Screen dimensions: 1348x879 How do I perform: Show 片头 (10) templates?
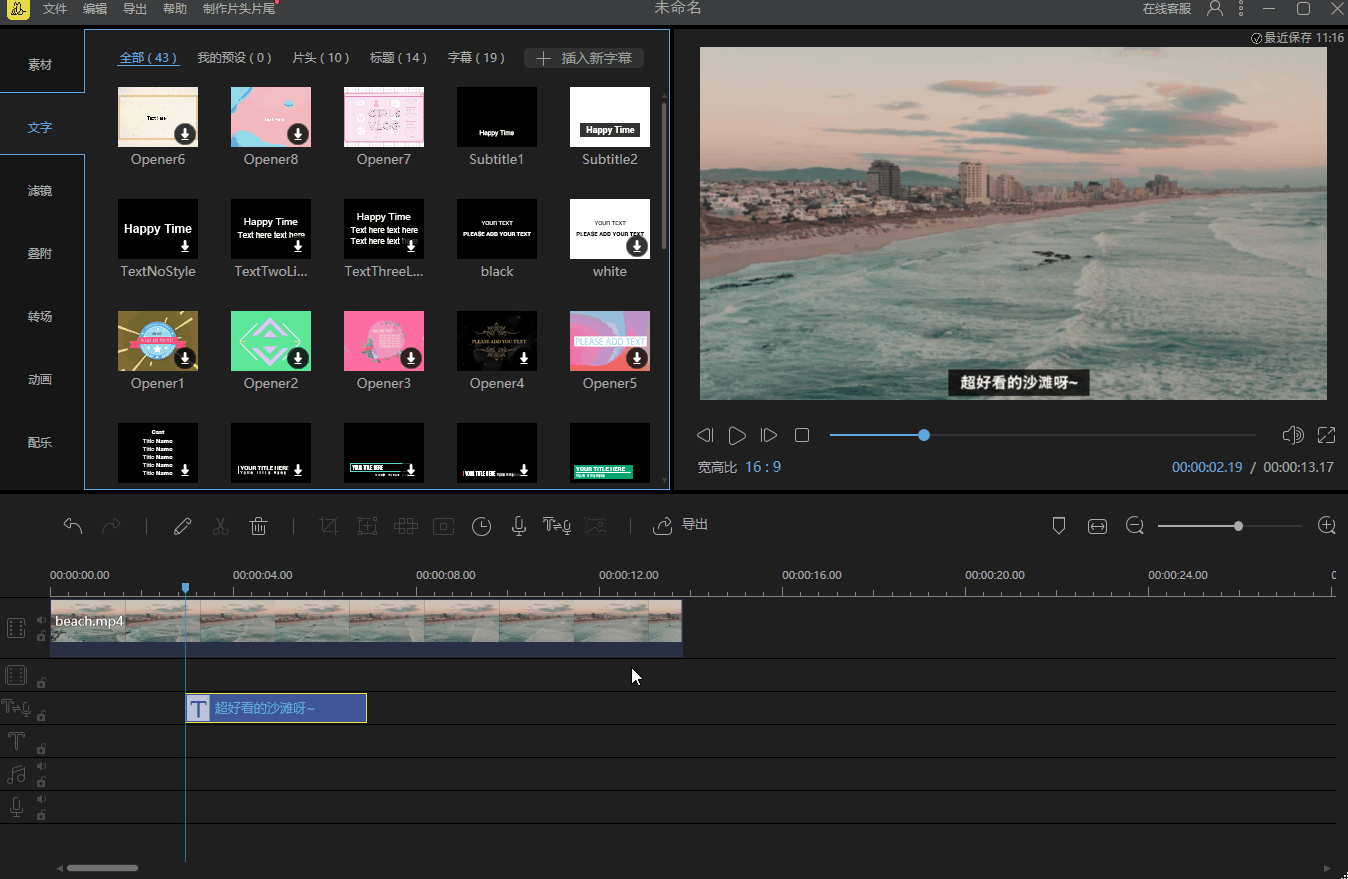tap(321, 58)
